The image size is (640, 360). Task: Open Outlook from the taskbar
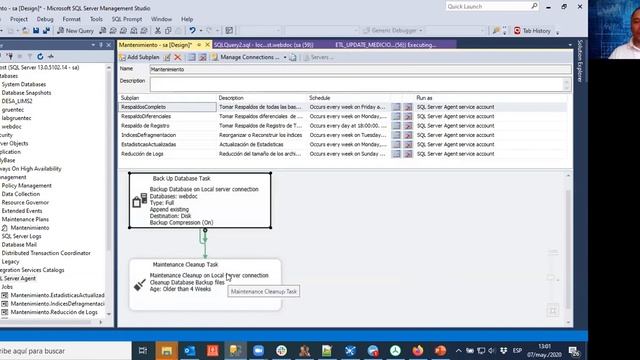point(189,351)
